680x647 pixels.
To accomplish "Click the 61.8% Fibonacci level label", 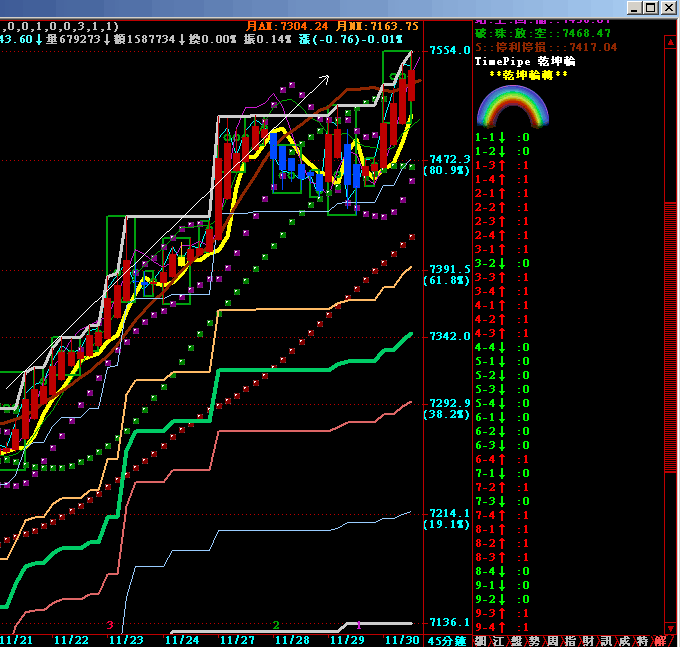I will tap(446, 281).
